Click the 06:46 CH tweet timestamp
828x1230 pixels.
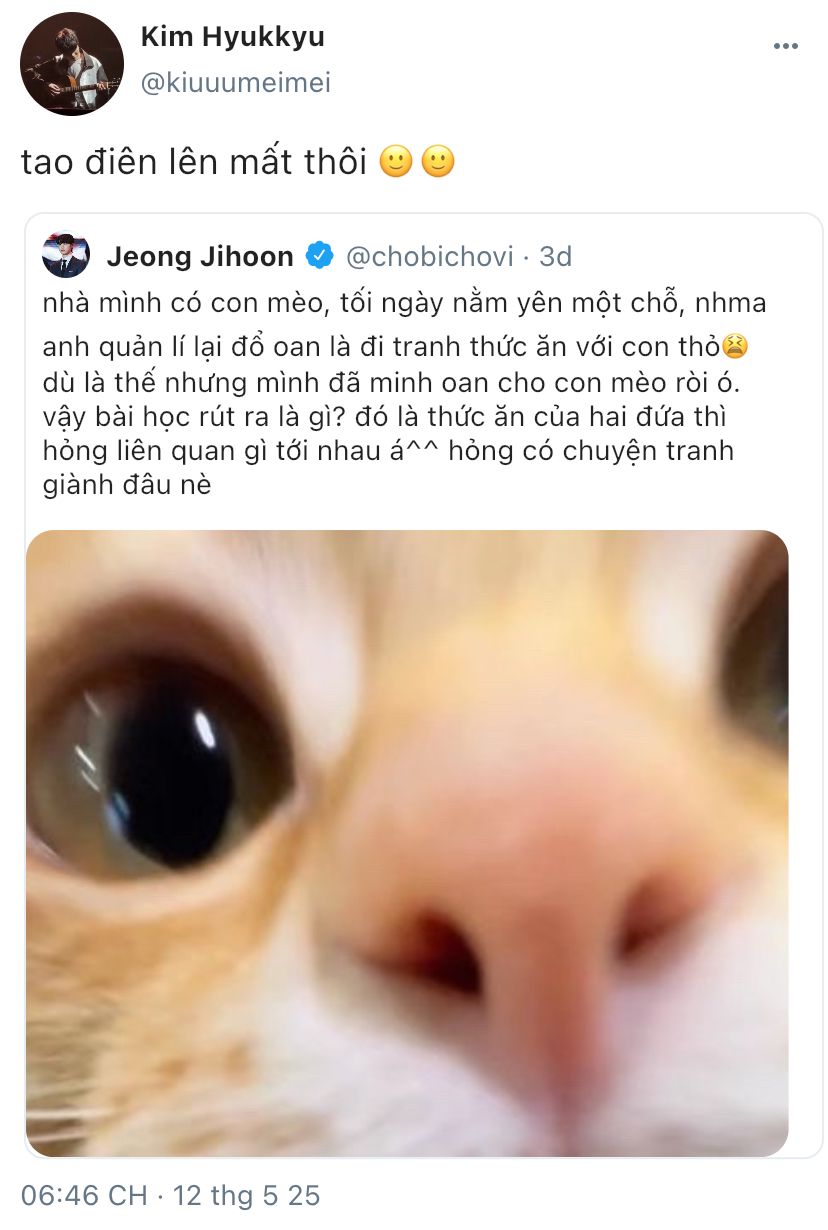tap(84, 1195)
